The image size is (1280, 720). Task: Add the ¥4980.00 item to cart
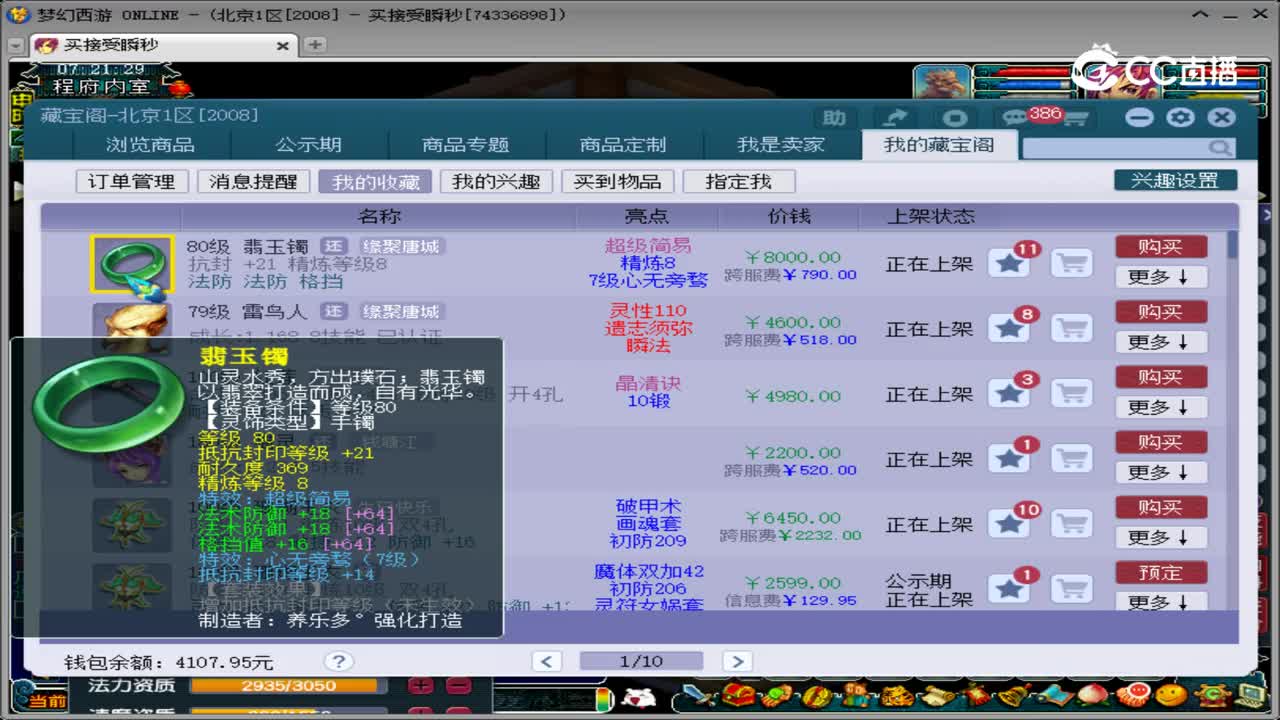[x=1071, y=394]
